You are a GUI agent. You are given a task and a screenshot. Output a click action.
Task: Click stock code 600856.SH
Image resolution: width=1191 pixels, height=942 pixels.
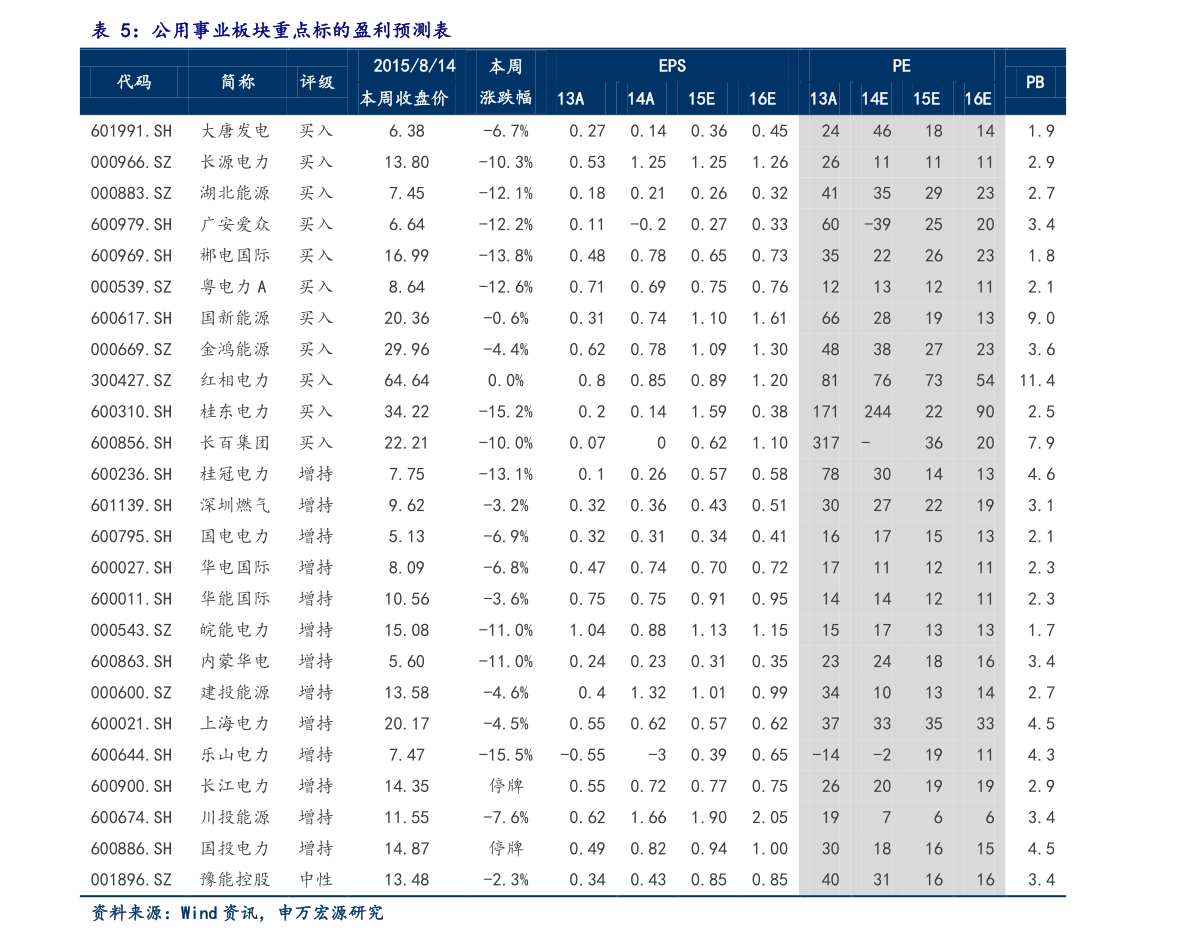pyautogui.click(x=131, y=443)
